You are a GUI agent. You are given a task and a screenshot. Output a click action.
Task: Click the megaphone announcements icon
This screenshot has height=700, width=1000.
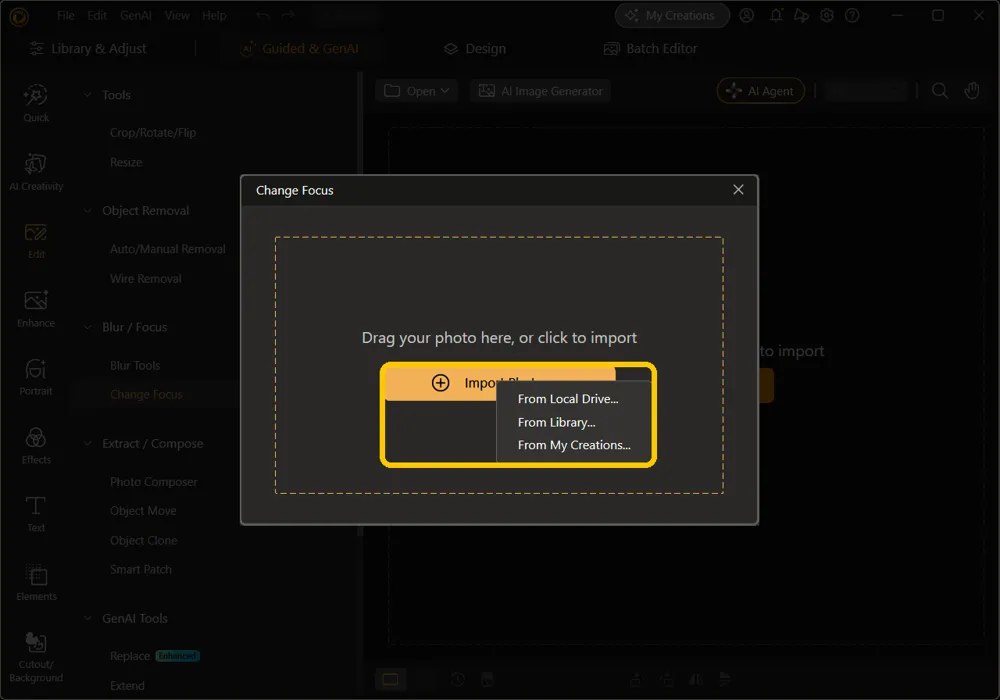pyautogui.click(x=801, y=15)
